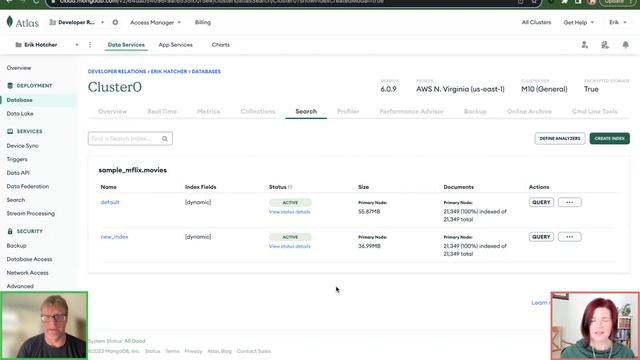
Task: Click Query button for new_index
Action: pos(541,237)
